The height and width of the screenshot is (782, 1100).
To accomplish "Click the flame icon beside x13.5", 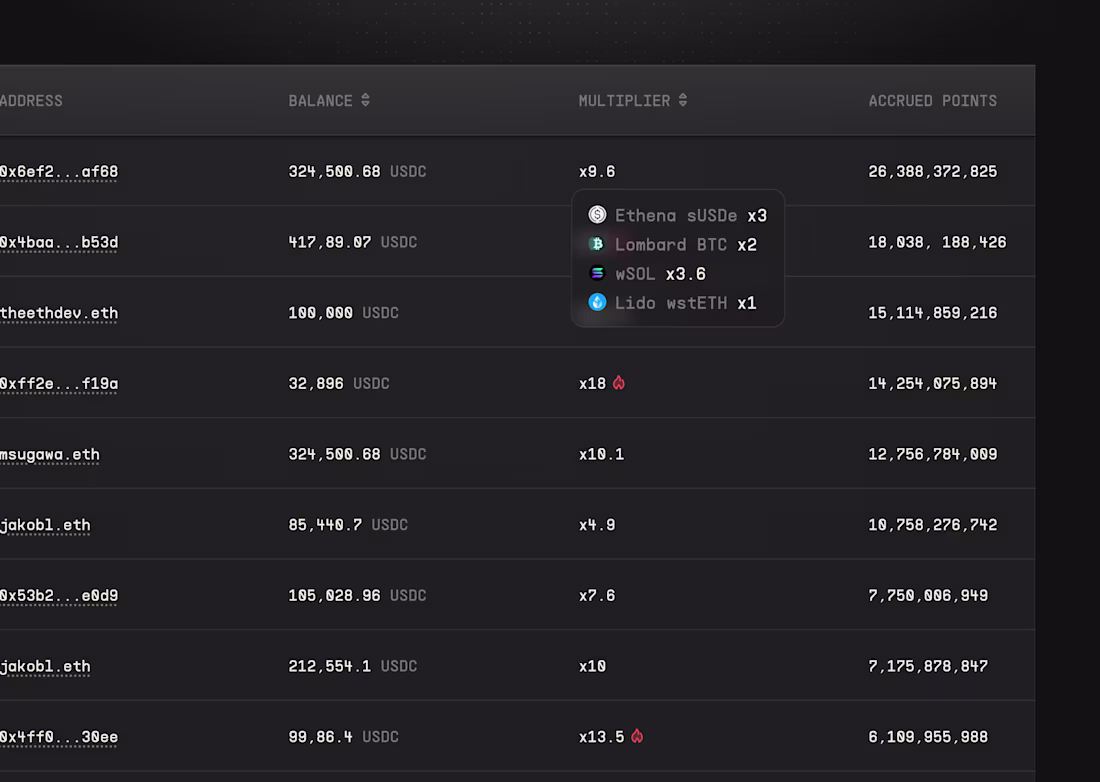I will point(637,736).
